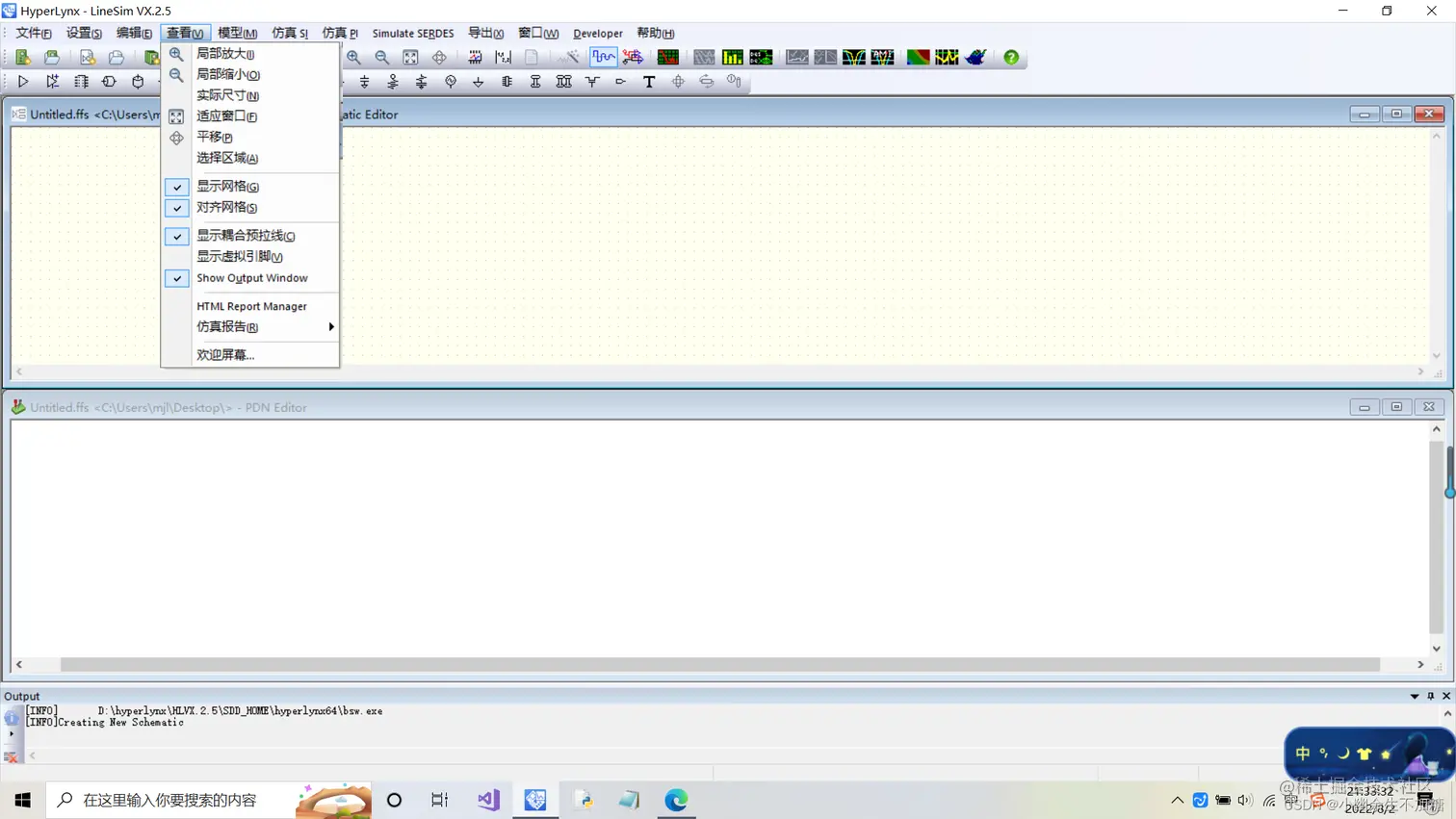Screen dimensions: 1456x819
Task: Click the toolbar pan icon
Action: point(439,58)
